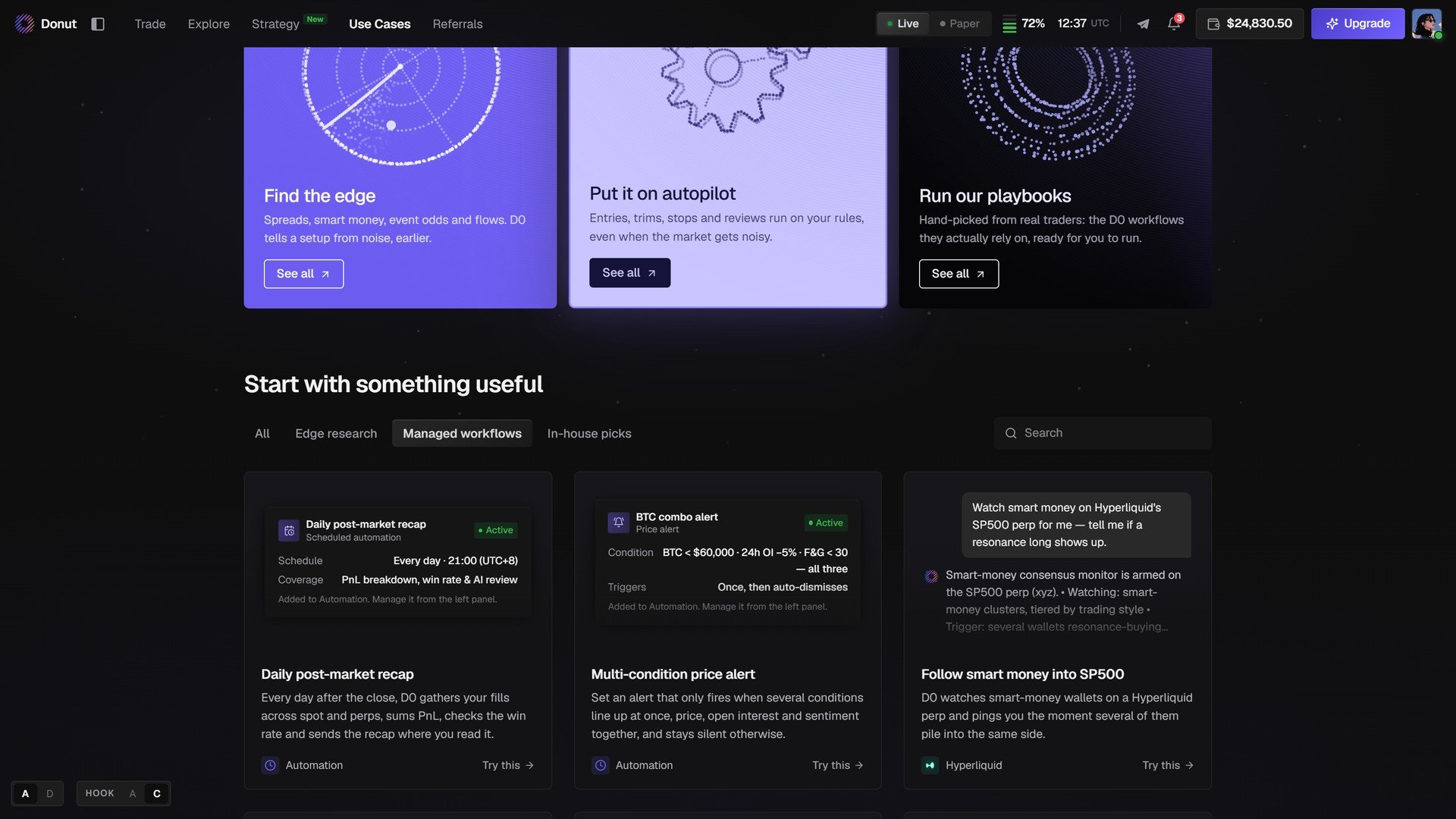1456x819 pixels.
Task: Click Automation clock icon under Daily post-market recap
Action: (270, 765)
